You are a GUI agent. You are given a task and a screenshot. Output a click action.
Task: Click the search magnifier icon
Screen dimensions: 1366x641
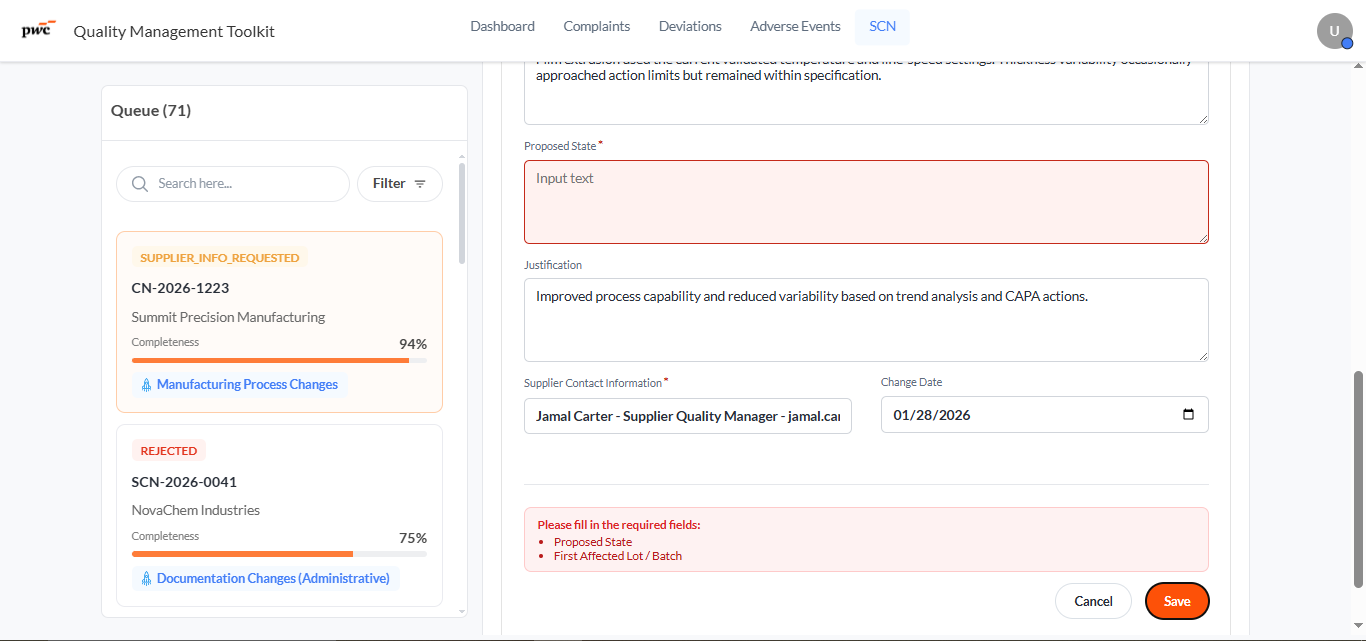click(x=140, y=184)
